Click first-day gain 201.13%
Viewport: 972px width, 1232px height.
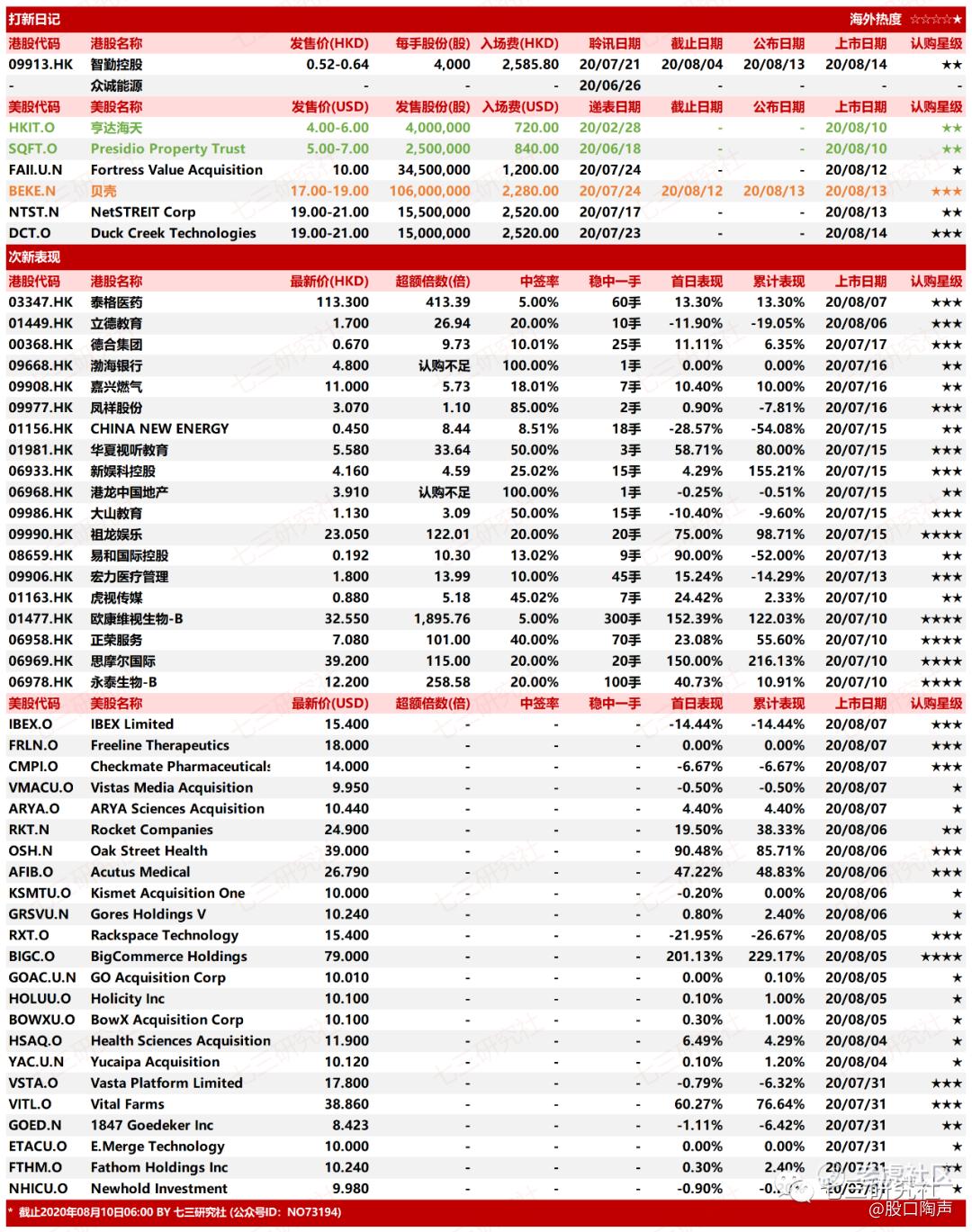[694, 957]
